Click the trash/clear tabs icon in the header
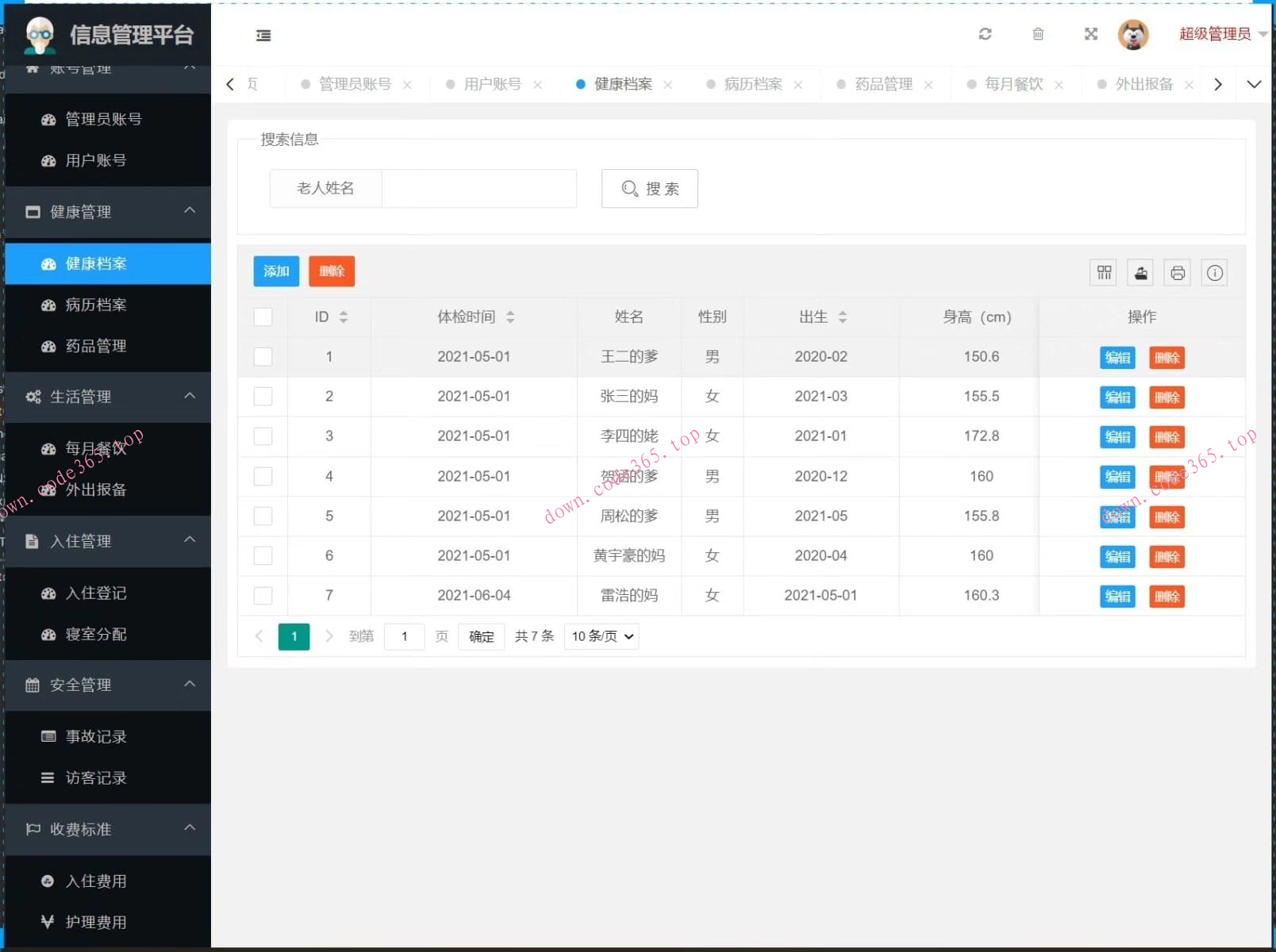 [x=1039, y=35]
